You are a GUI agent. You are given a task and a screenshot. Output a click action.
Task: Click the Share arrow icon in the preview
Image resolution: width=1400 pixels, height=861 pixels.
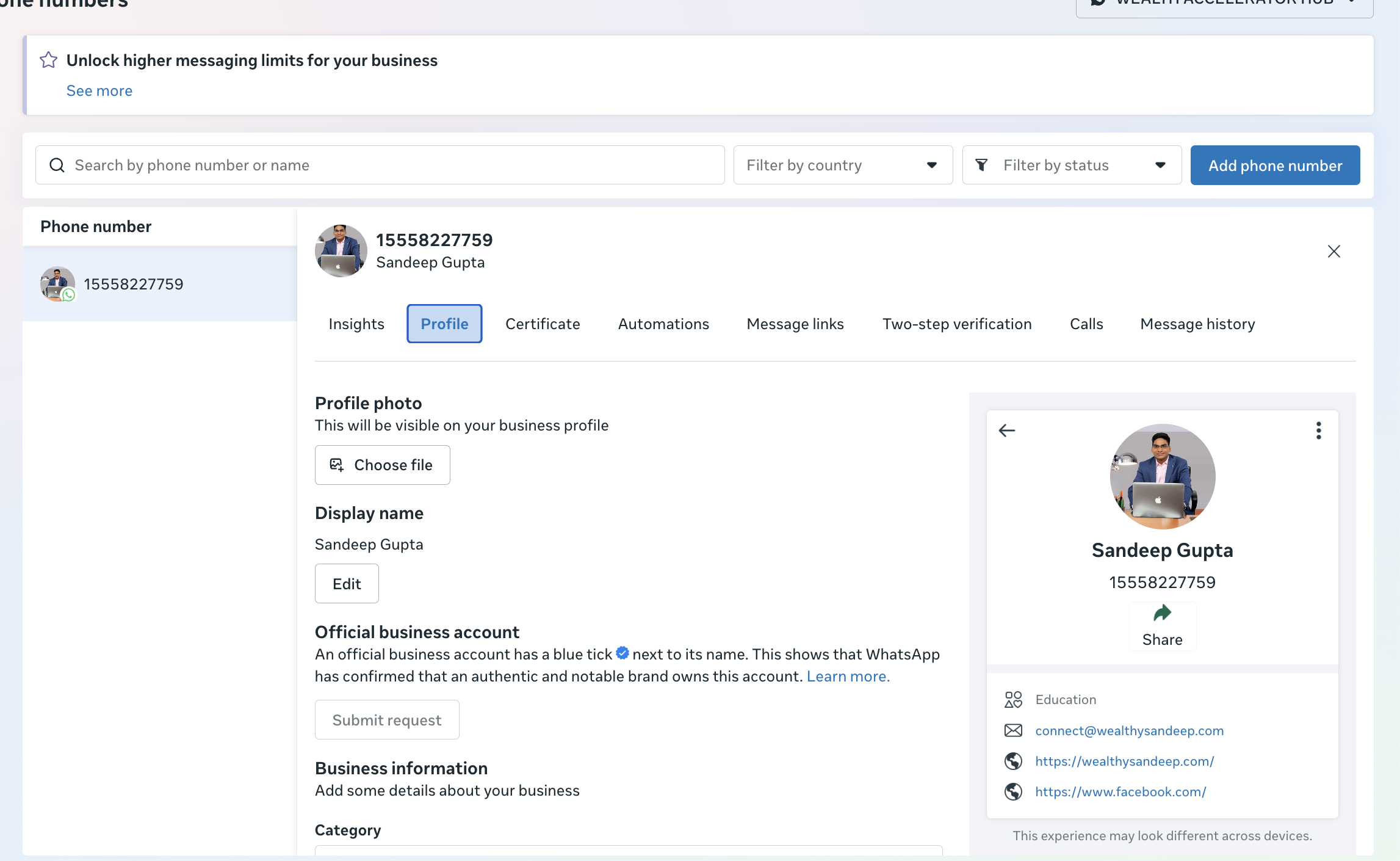pos(1163,612)
